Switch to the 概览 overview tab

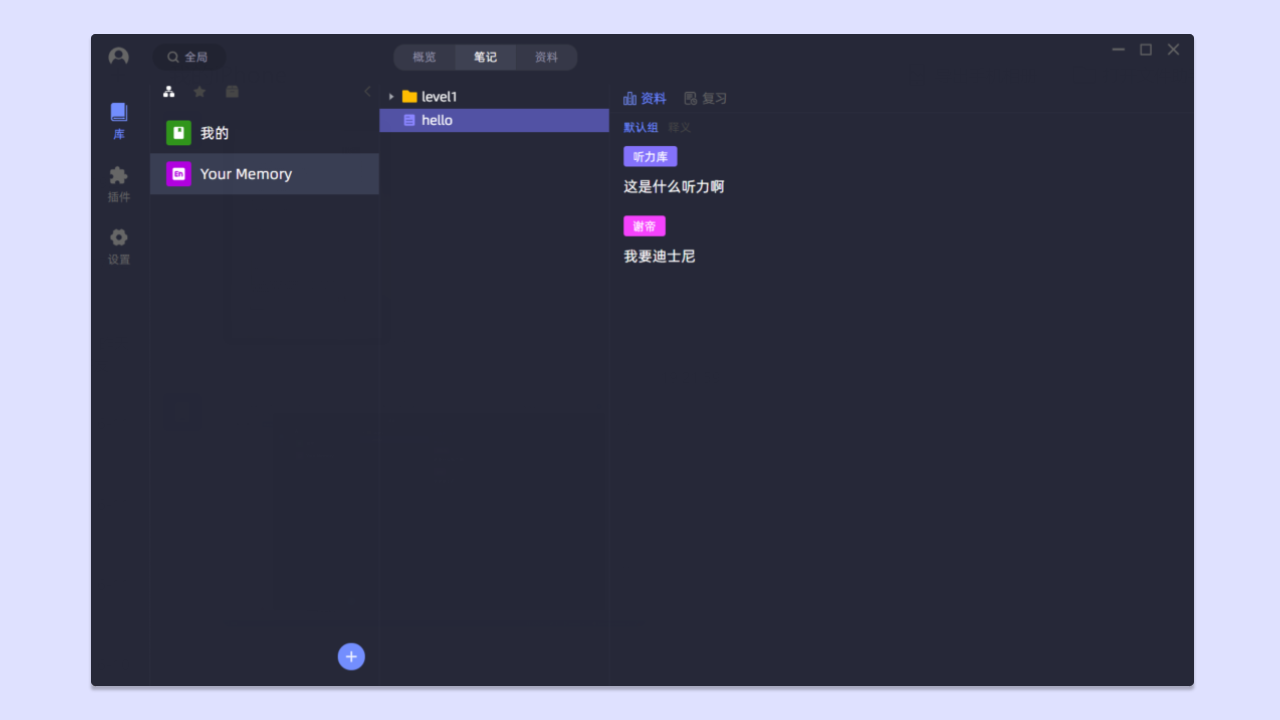(x=425, y=57)
